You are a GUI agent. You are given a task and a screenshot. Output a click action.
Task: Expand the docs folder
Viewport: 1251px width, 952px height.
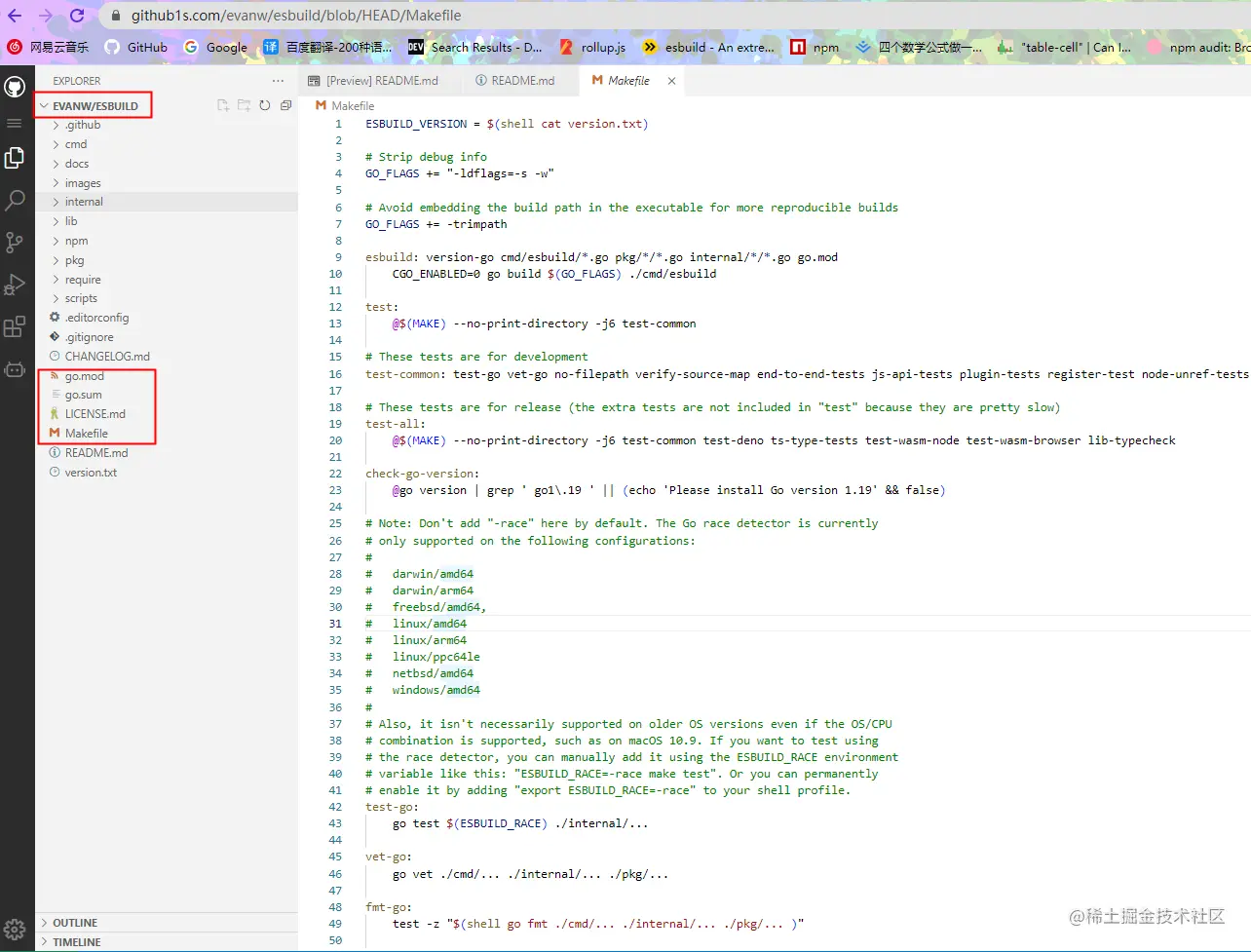pyautogui.click(x=77, y=164)
